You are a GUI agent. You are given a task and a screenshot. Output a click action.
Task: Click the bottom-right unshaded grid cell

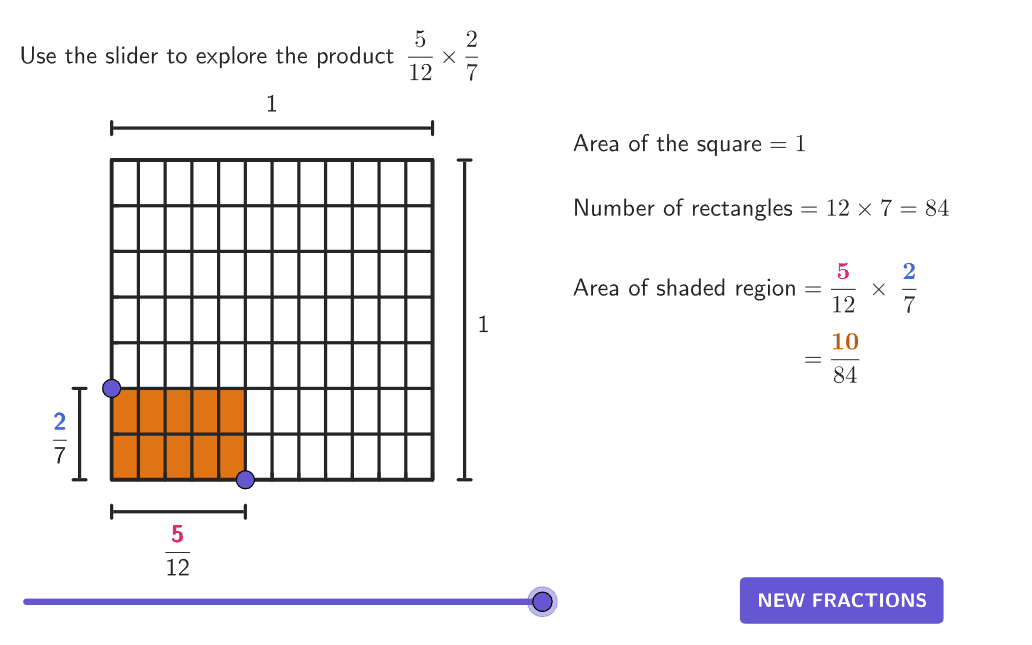420,457
